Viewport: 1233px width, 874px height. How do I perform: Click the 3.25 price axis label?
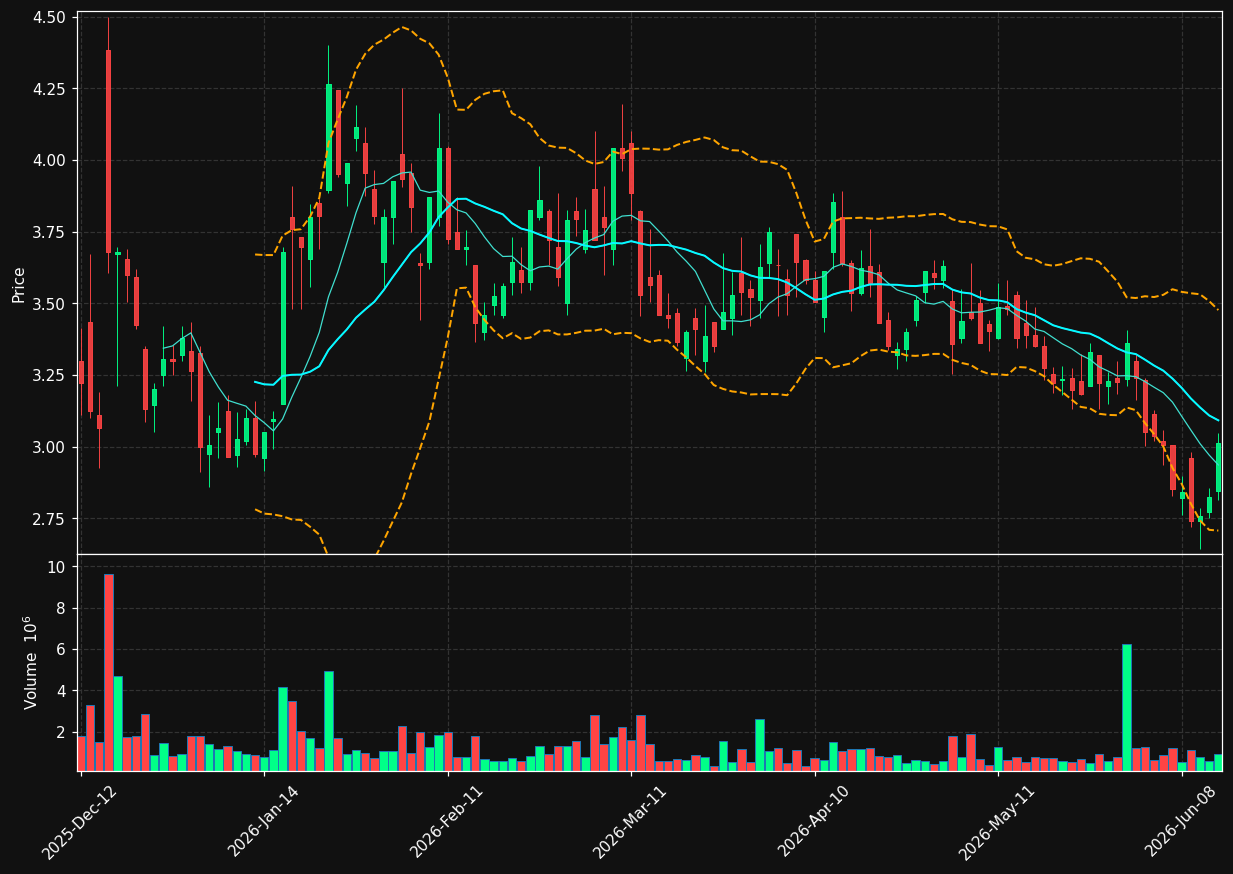click(50, 376)
